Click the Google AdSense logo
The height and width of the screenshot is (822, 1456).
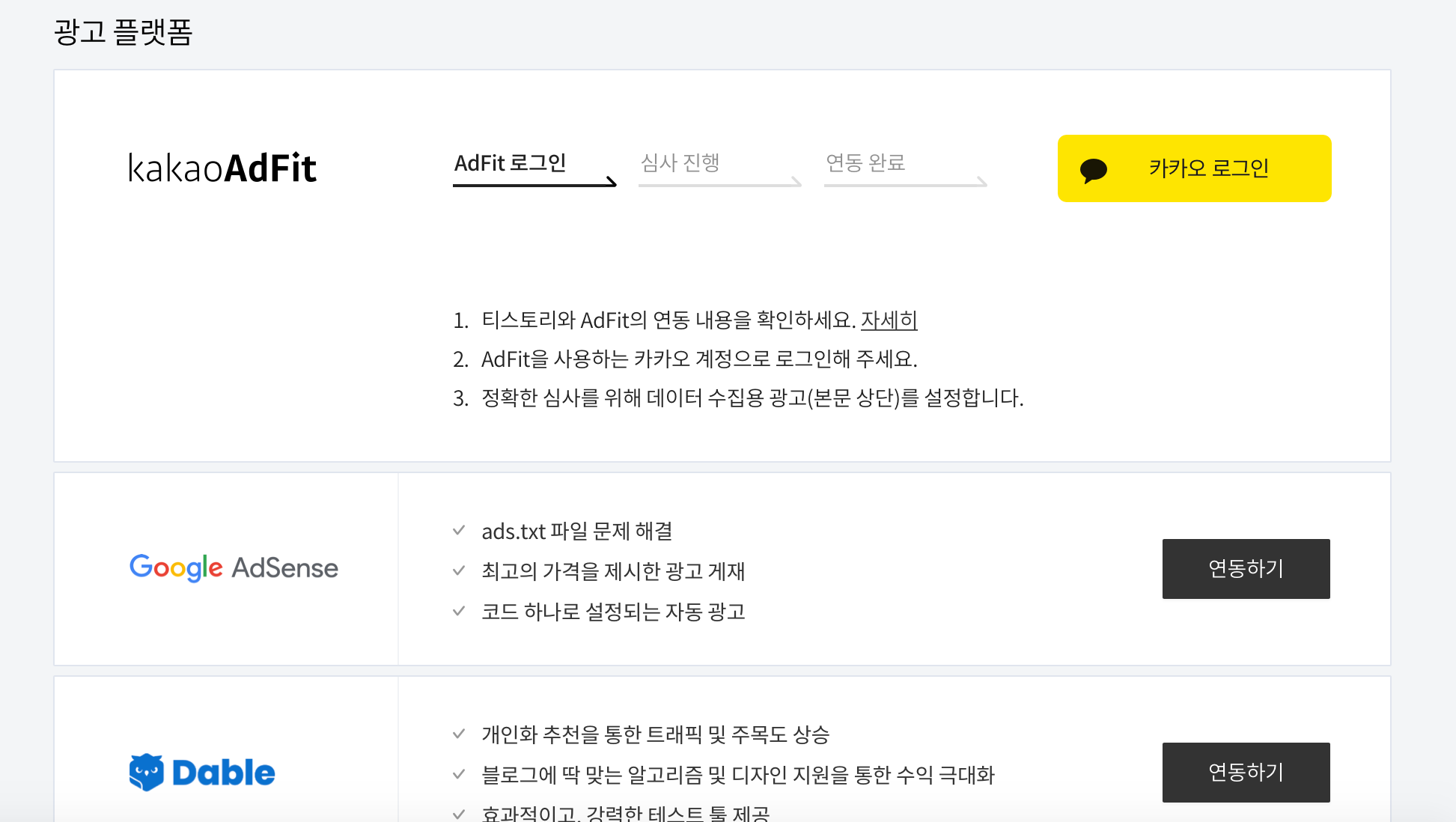234,568
